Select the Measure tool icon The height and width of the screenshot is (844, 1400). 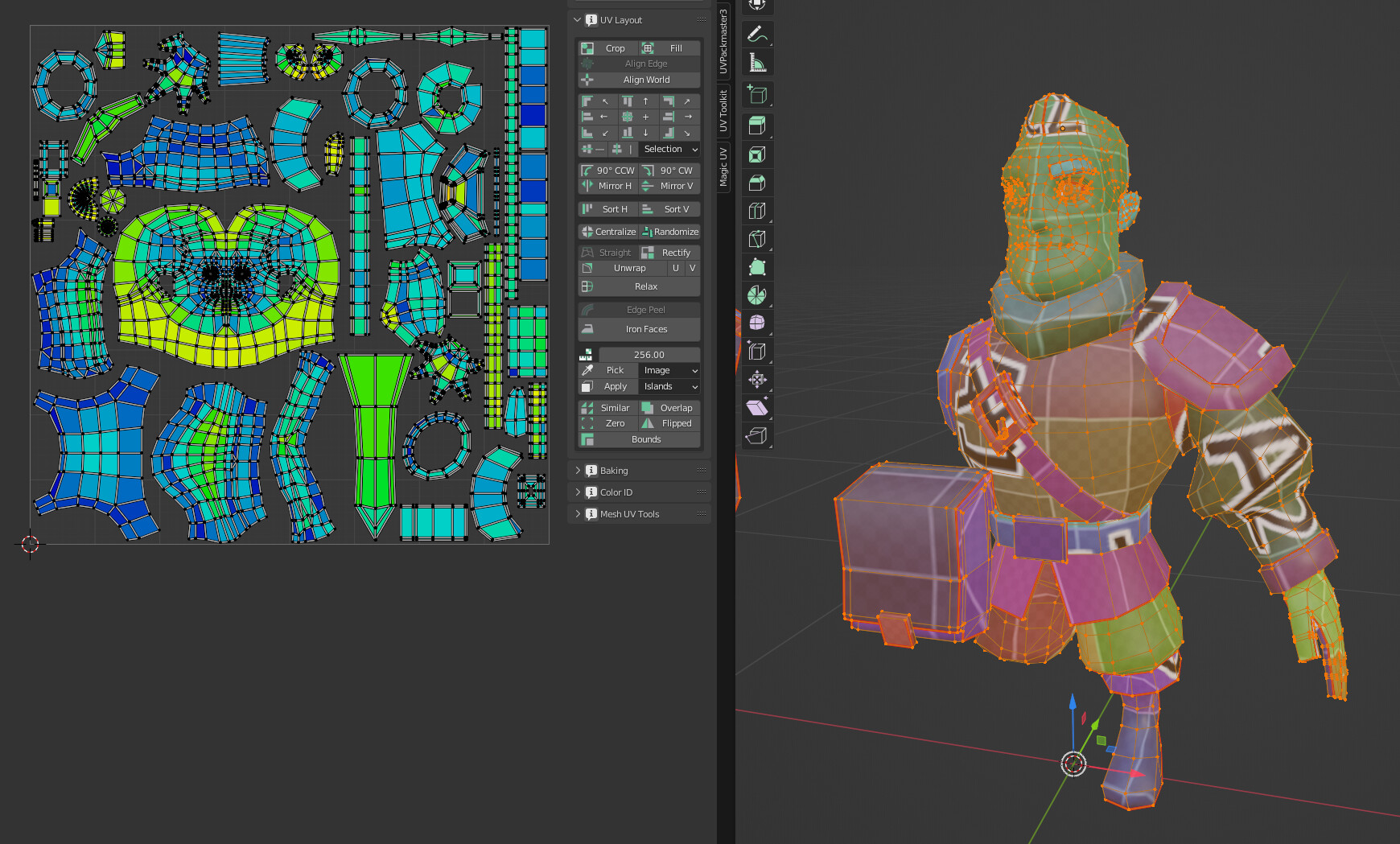(756, 61)
